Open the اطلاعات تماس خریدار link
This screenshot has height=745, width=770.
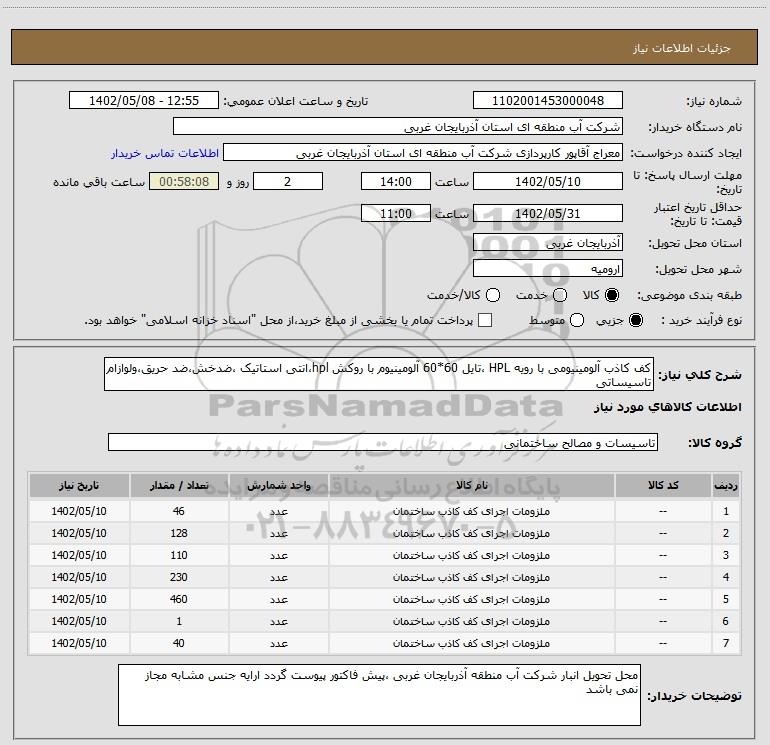[165, 153]
